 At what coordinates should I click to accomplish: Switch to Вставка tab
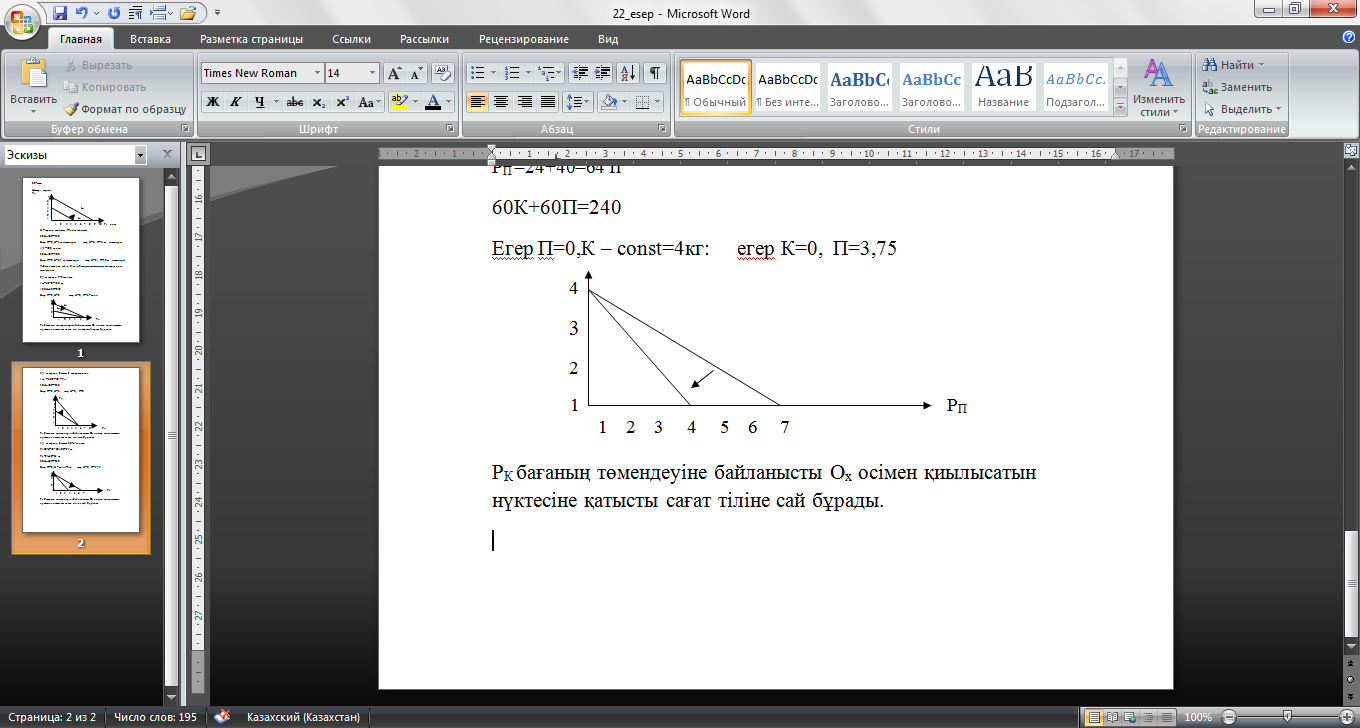pyautogui.click(x=150, y=39)
